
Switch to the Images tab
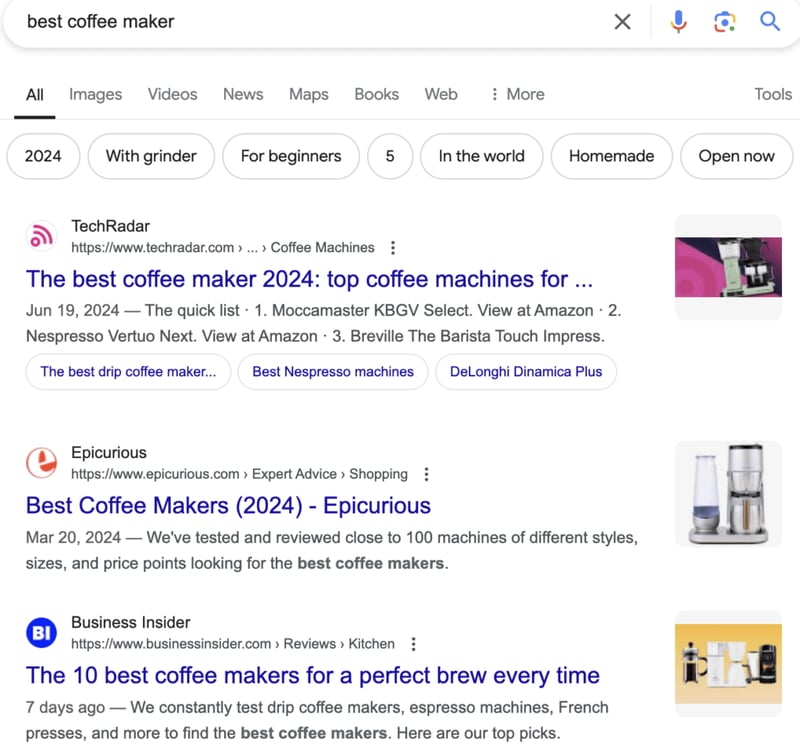point(95,94)
